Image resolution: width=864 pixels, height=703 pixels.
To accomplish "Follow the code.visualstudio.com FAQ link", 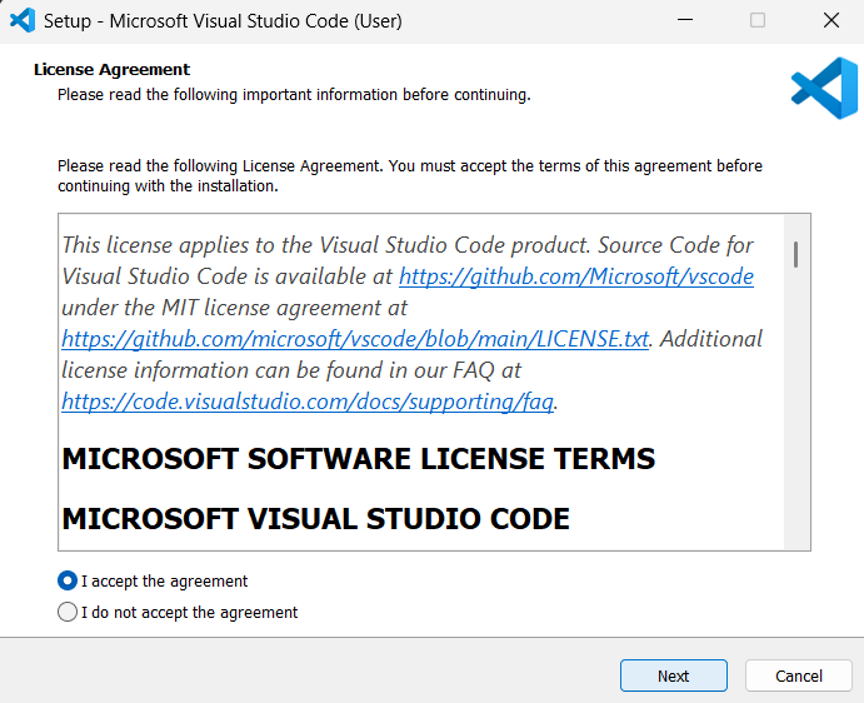I will (x=308, y=401).
